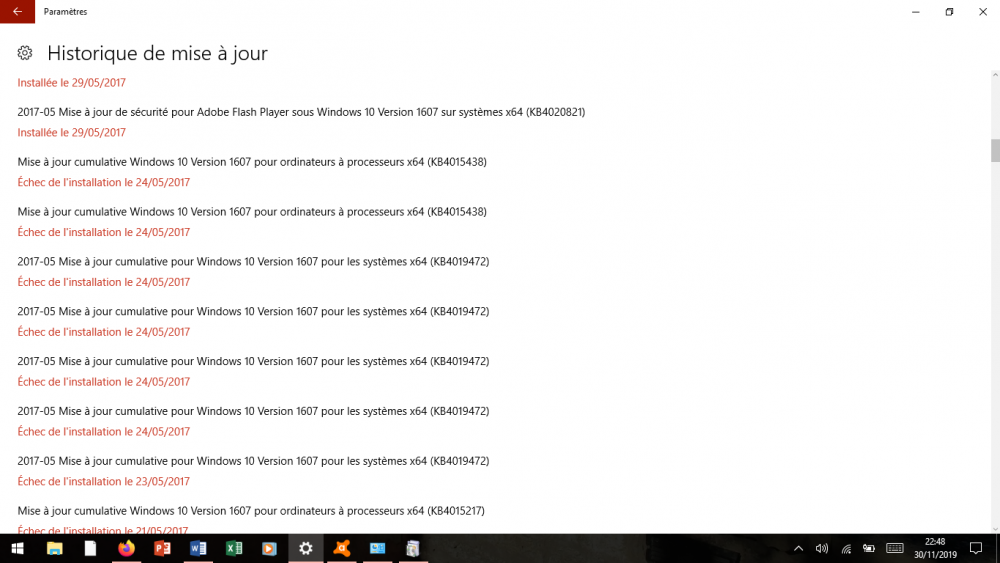Launch Firefox from the taskbar
The width and height of the screenshot is (1000, 563).
(x=126, y=548)
